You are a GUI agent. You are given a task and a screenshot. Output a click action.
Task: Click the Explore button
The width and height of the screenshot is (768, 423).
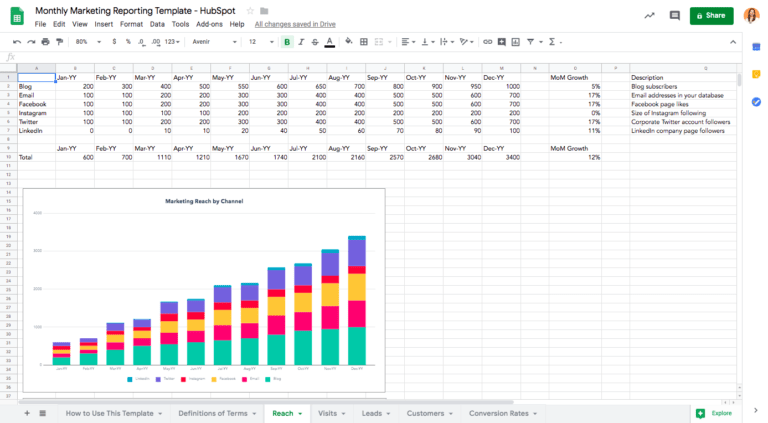point(714,412)
